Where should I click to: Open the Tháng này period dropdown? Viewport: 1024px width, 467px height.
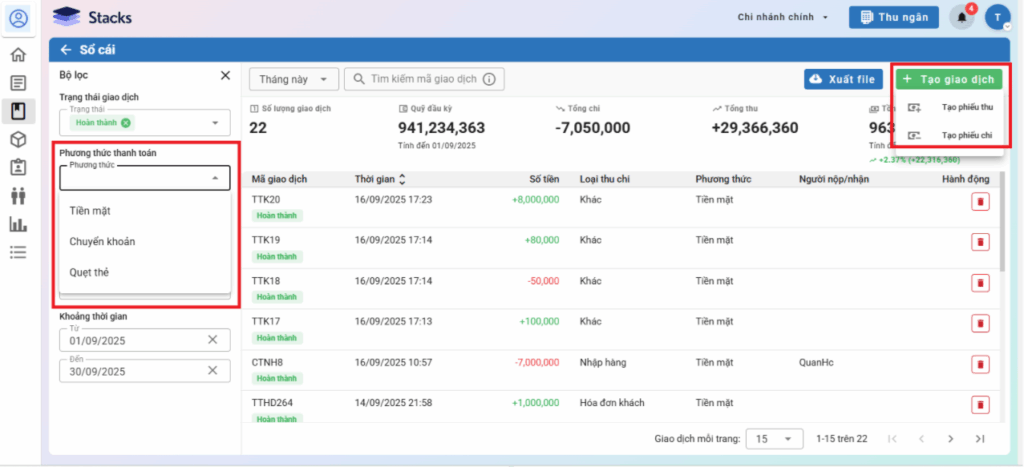coord(293,79)
